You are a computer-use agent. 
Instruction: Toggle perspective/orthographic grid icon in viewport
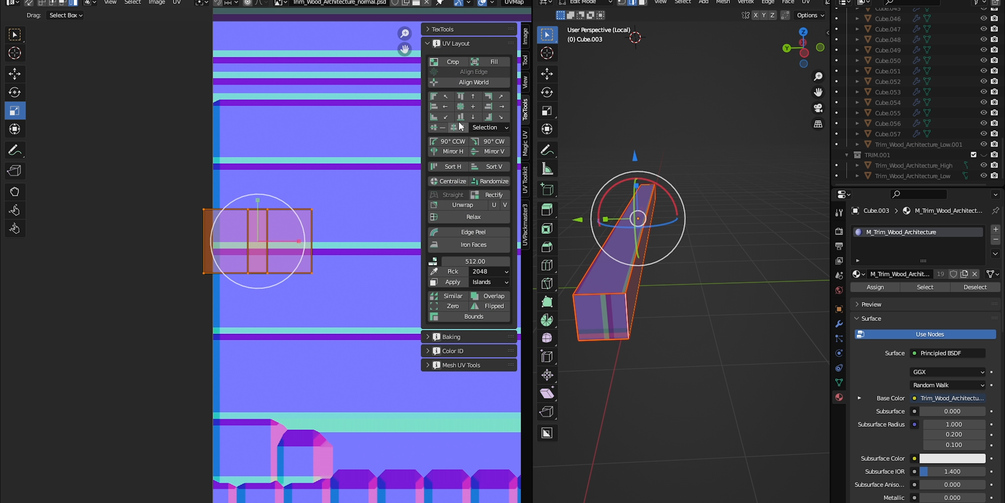coord(818,124)
